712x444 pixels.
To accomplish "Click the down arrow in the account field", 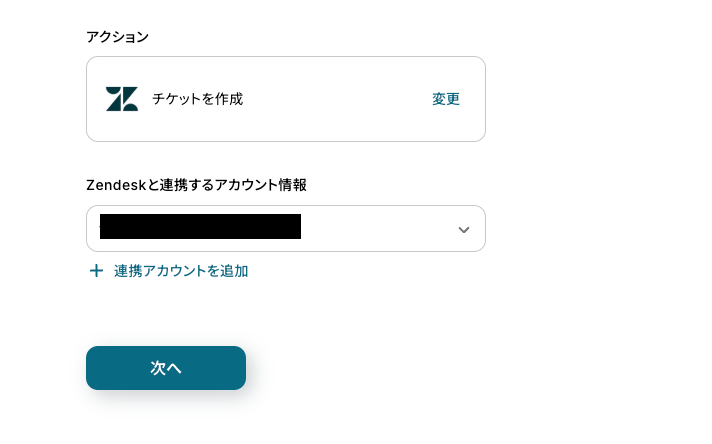I will [x=463, y=230].
